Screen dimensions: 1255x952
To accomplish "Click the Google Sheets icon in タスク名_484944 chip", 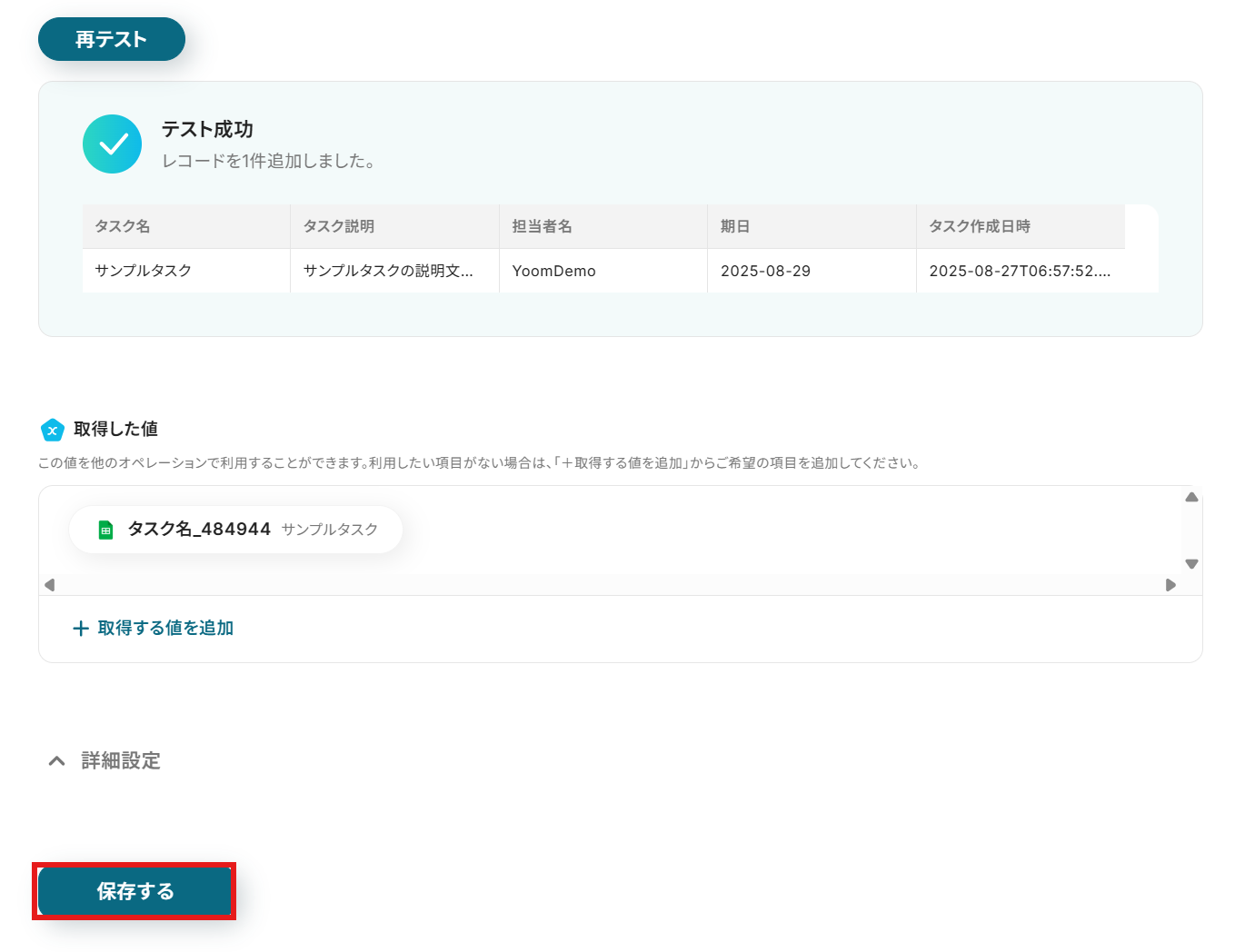I will click(x=105, y=530).
